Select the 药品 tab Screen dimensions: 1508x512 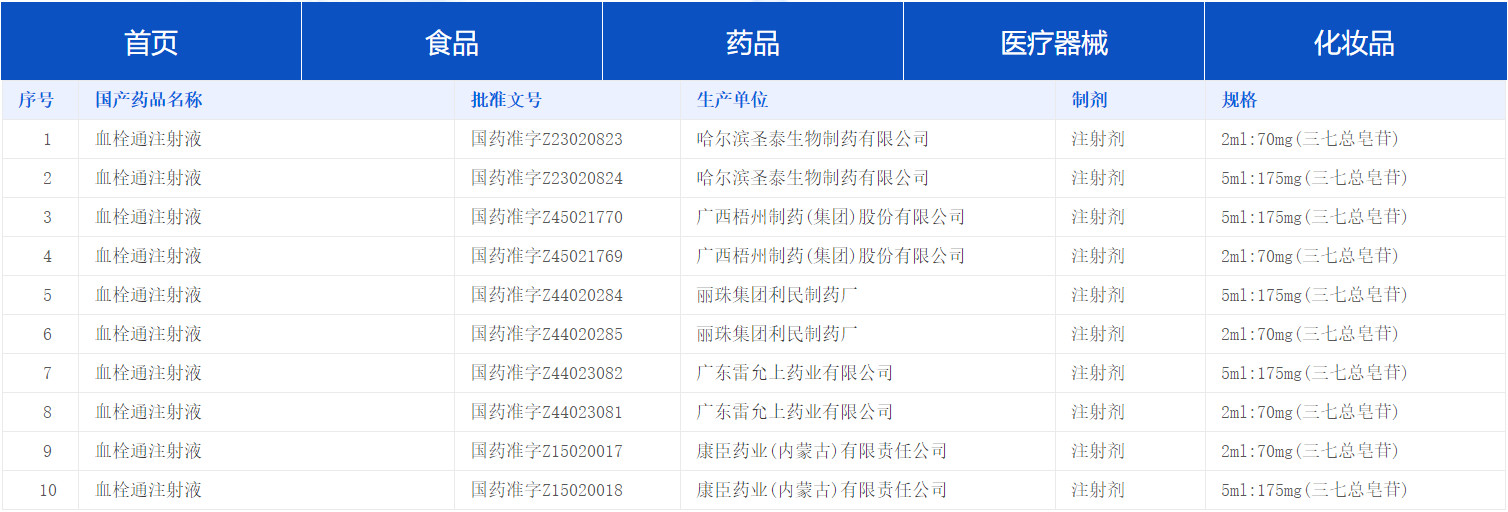753,42
